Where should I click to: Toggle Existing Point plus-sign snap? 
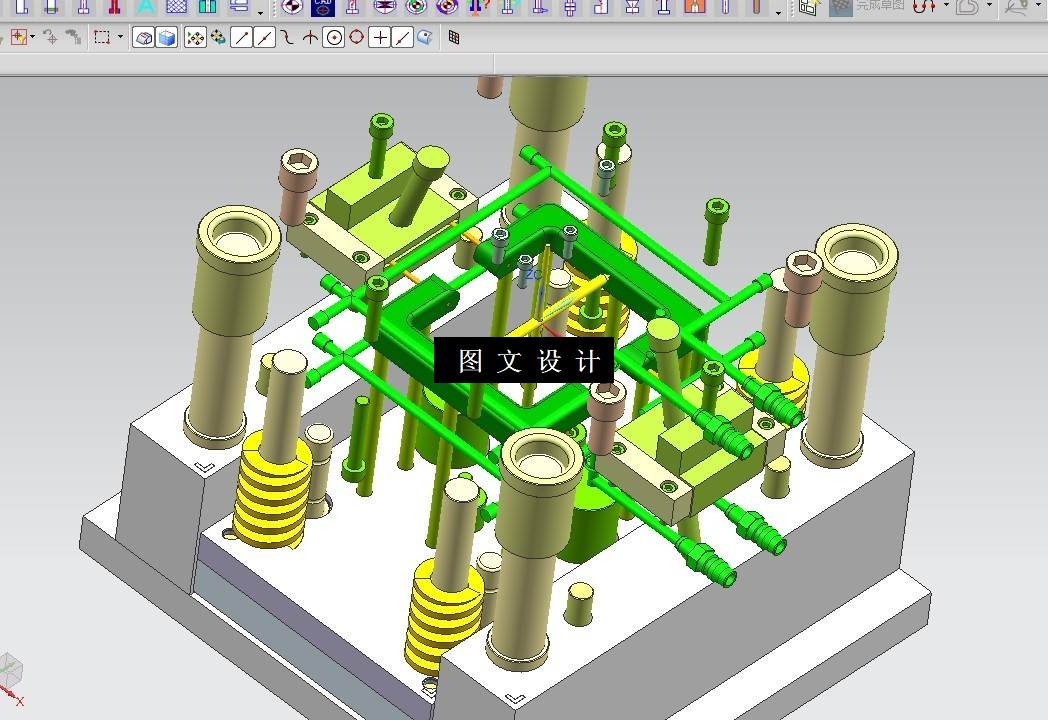(379, 38)
